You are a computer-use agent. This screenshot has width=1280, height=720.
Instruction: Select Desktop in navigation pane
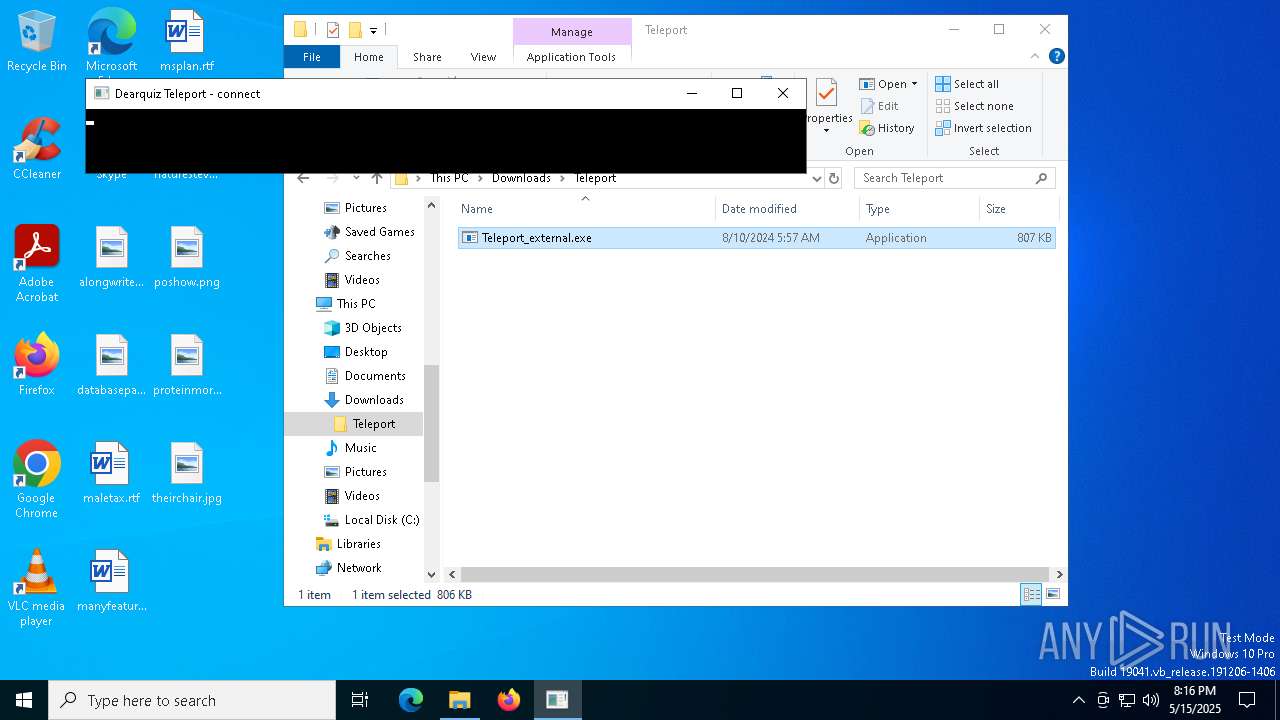[355, 352]
